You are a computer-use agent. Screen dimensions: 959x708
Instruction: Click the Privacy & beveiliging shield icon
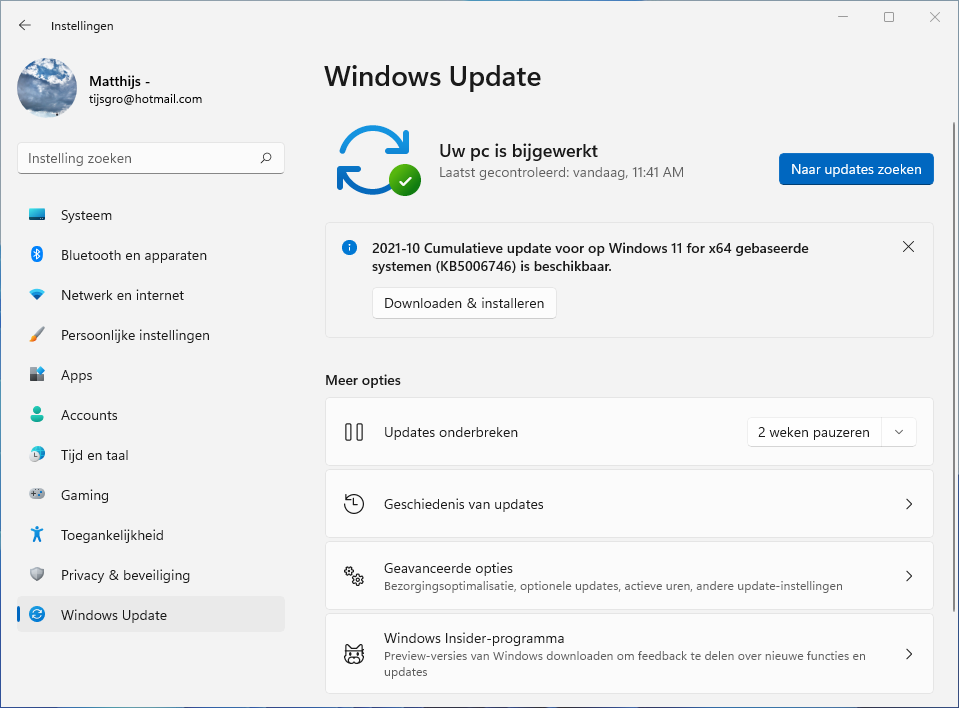click(x=37, y=575)
